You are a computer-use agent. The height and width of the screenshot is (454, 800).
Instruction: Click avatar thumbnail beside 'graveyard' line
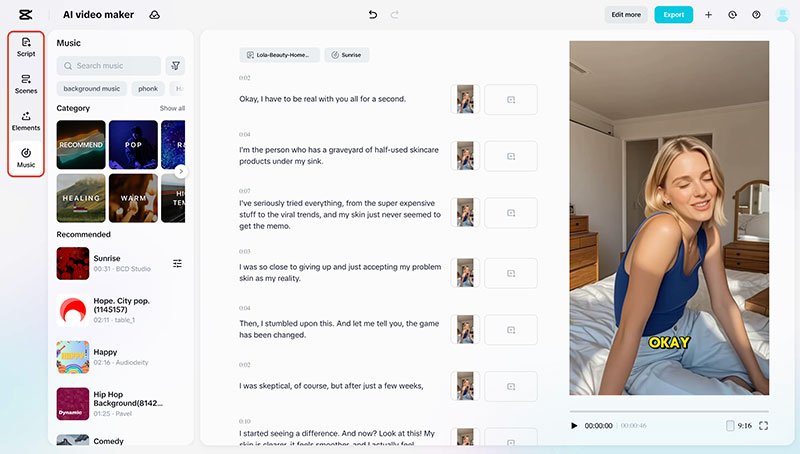465,156
